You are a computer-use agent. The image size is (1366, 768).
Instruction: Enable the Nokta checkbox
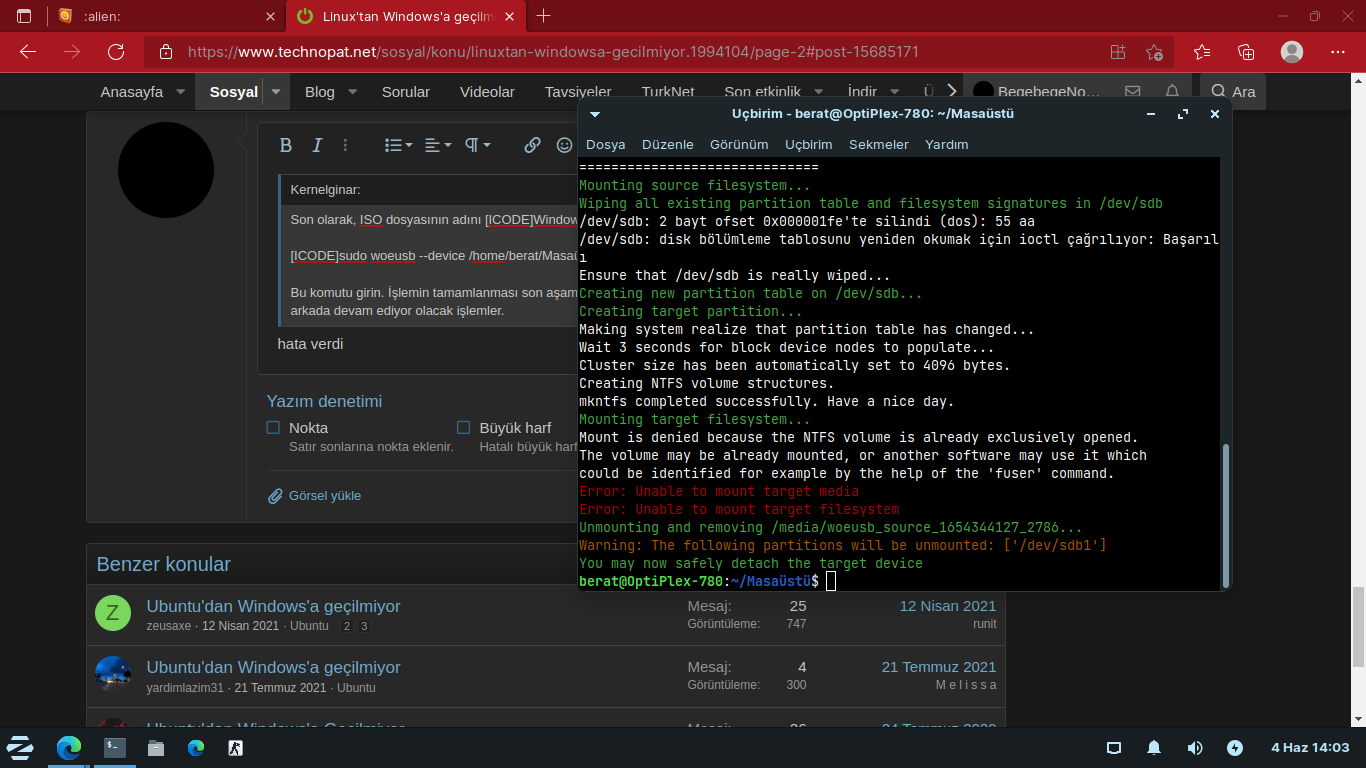[x=273, y=428]
